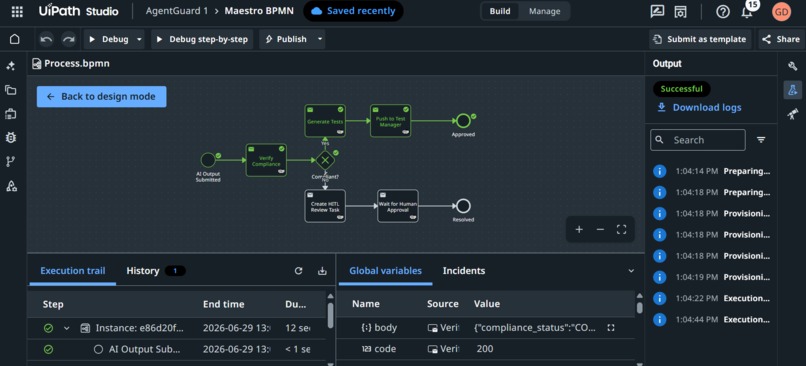Click the Publish button

pyautogui.click(x=286, y=40)
